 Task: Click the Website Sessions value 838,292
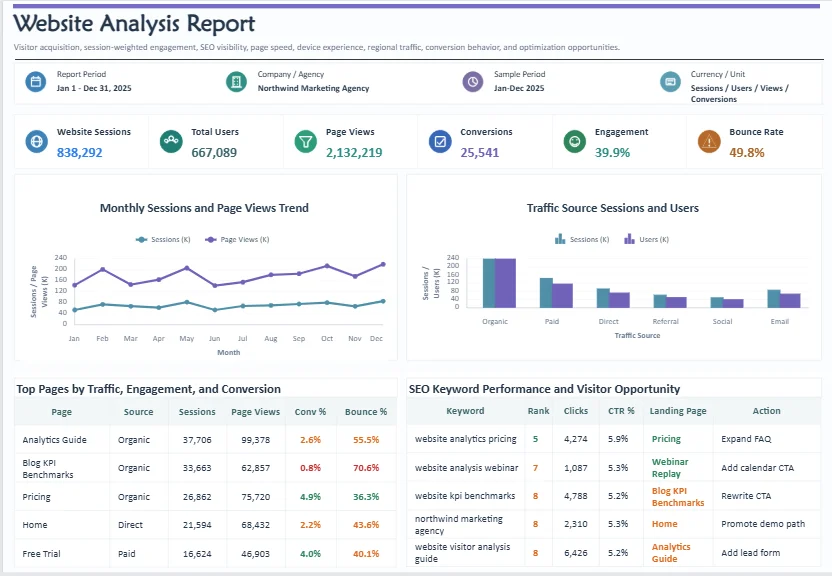tap(80, 153)
